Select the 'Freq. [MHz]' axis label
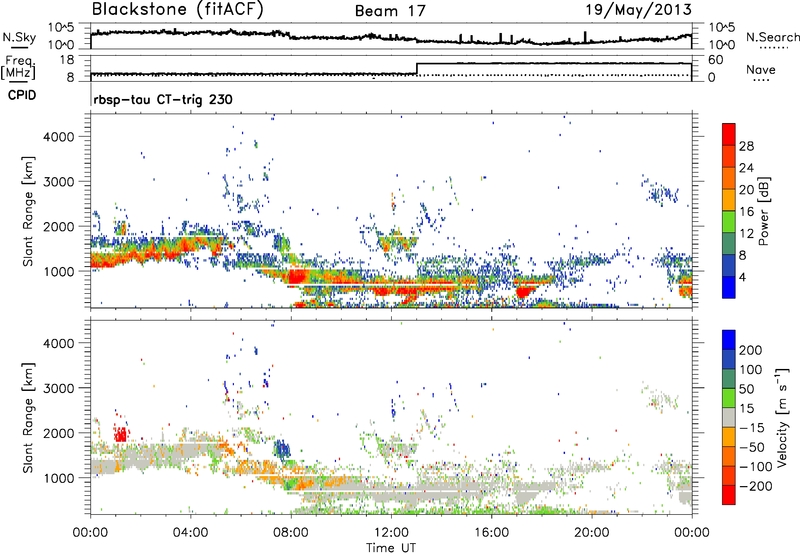Viewport: 800px width, 554px height. tap(18, 67)
